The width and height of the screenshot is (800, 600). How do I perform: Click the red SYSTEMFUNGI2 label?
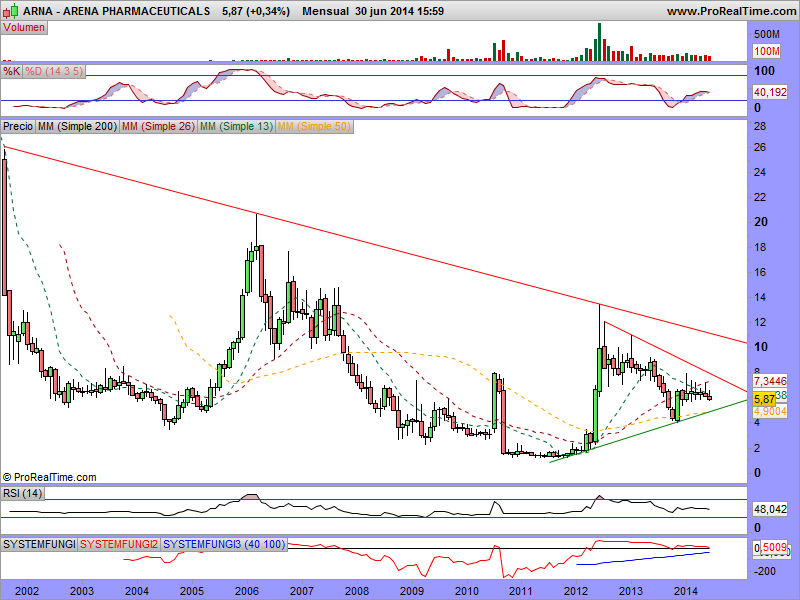pos(119,544)
